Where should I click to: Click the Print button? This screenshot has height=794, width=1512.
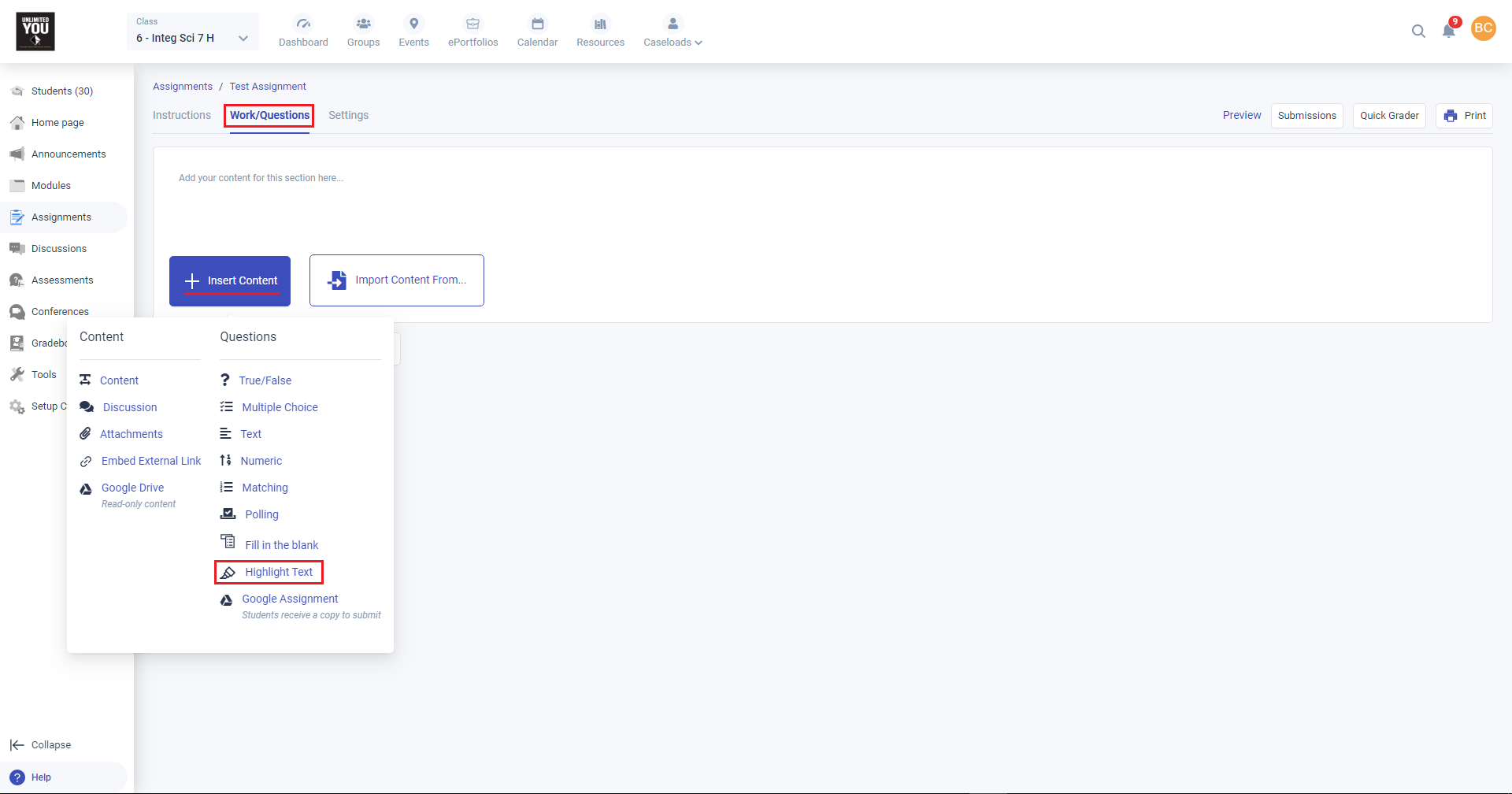click(1465, 116)
